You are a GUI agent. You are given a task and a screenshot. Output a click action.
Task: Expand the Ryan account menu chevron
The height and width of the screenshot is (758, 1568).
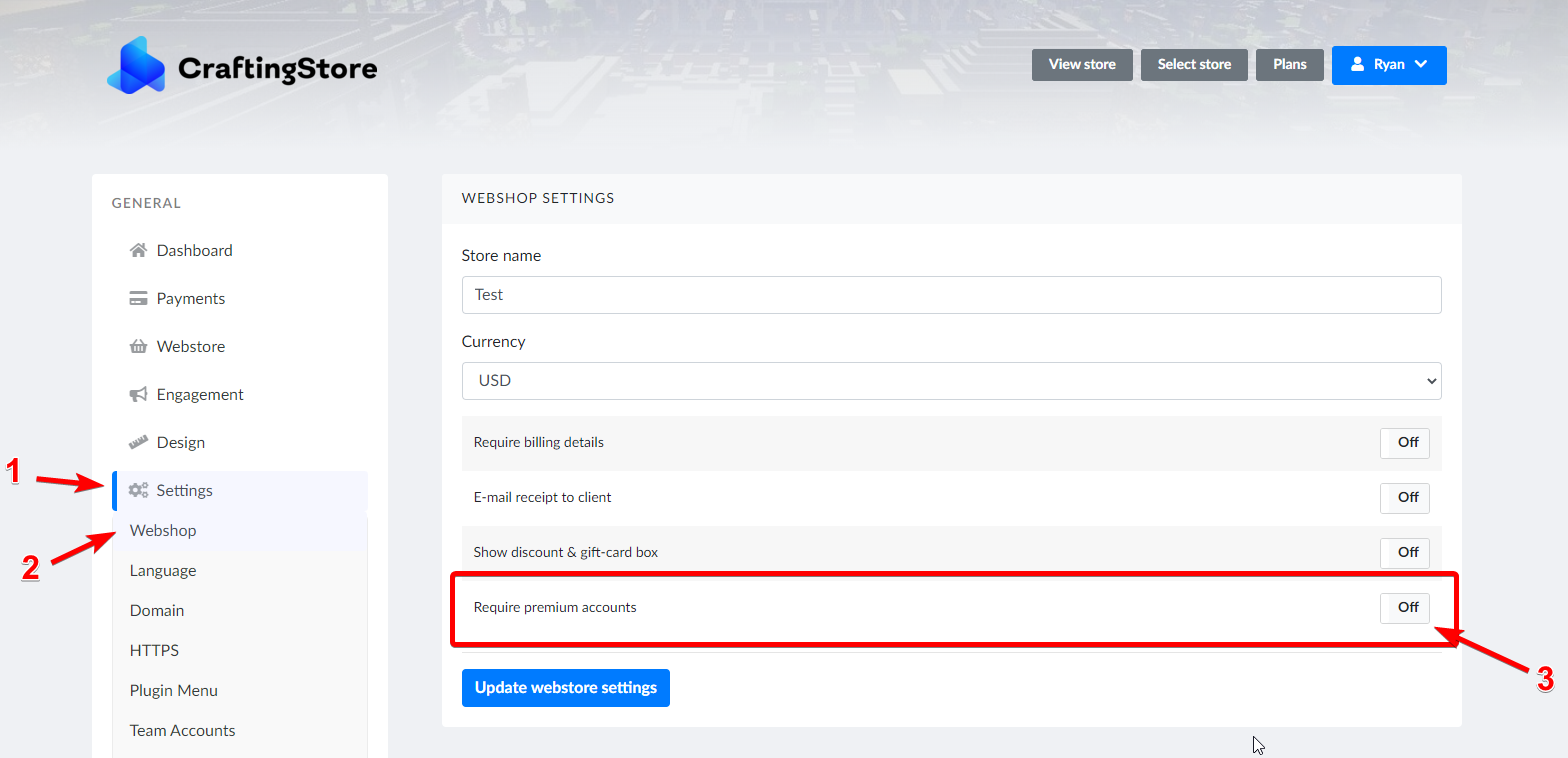tap(1421, 64)
